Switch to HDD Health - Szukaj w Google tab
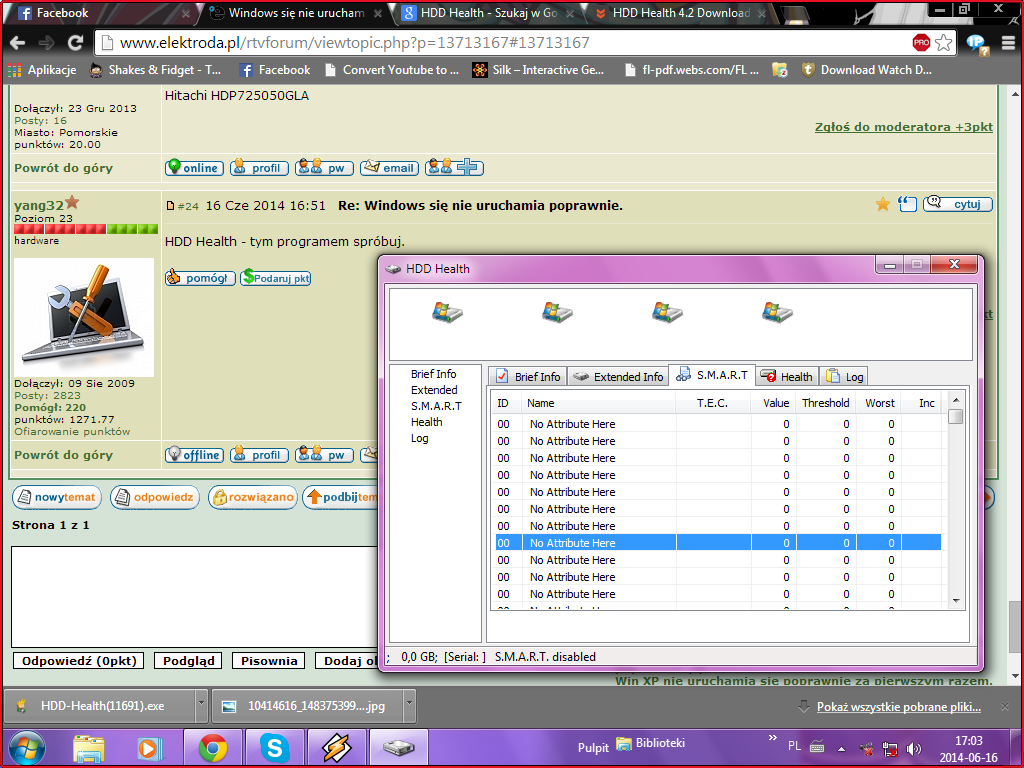 (487, 13)
